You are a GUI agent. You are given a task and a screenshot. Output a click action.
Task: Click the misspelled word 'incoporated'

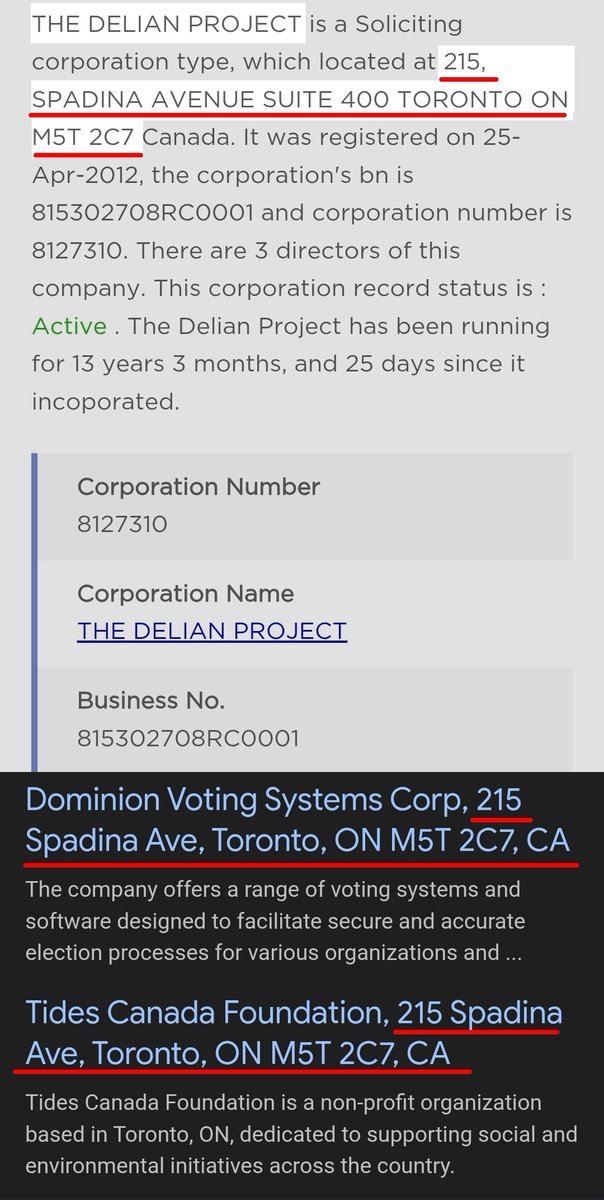[106, 401]
